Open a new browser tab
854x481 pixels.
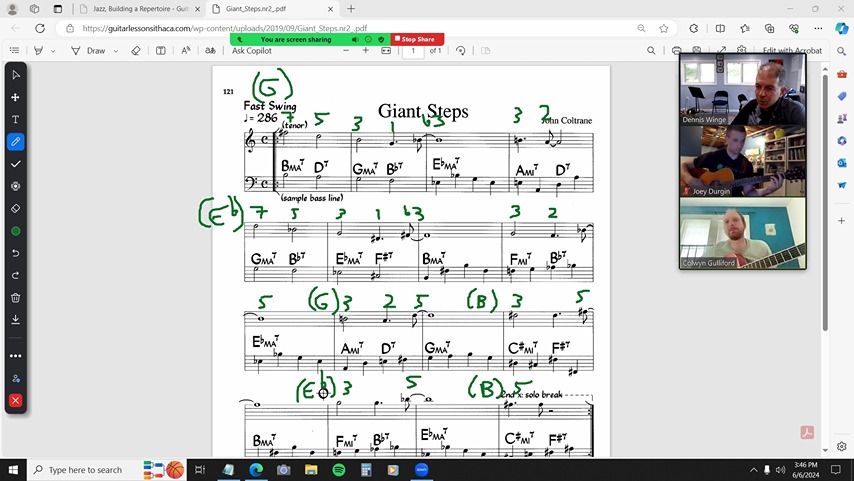[x=350, y=9]
